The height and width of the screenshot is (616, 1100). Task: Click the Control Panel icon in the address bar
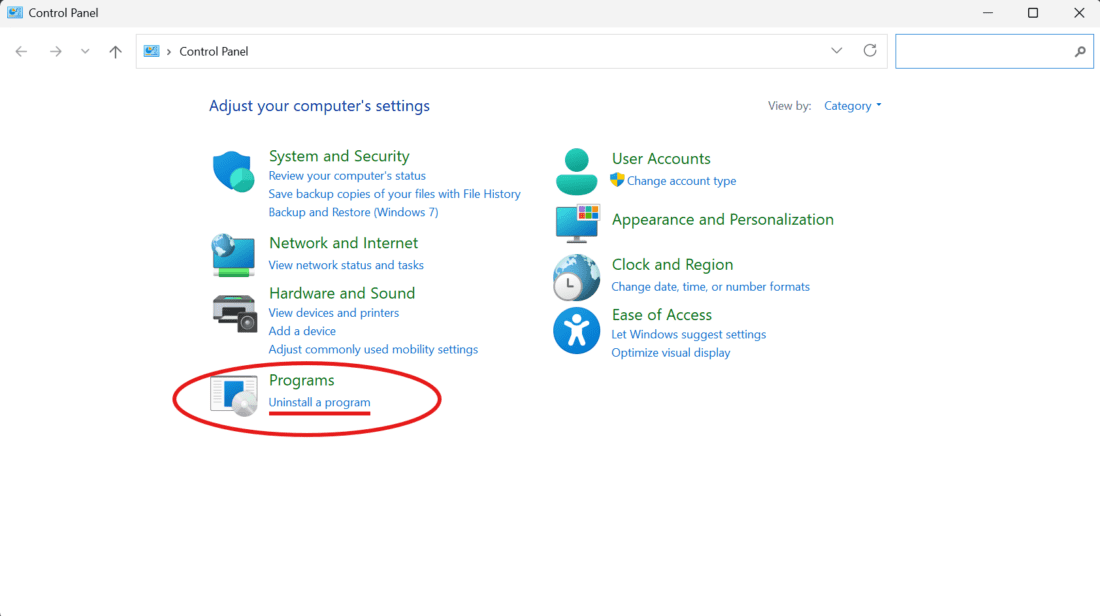coord(152,51)
